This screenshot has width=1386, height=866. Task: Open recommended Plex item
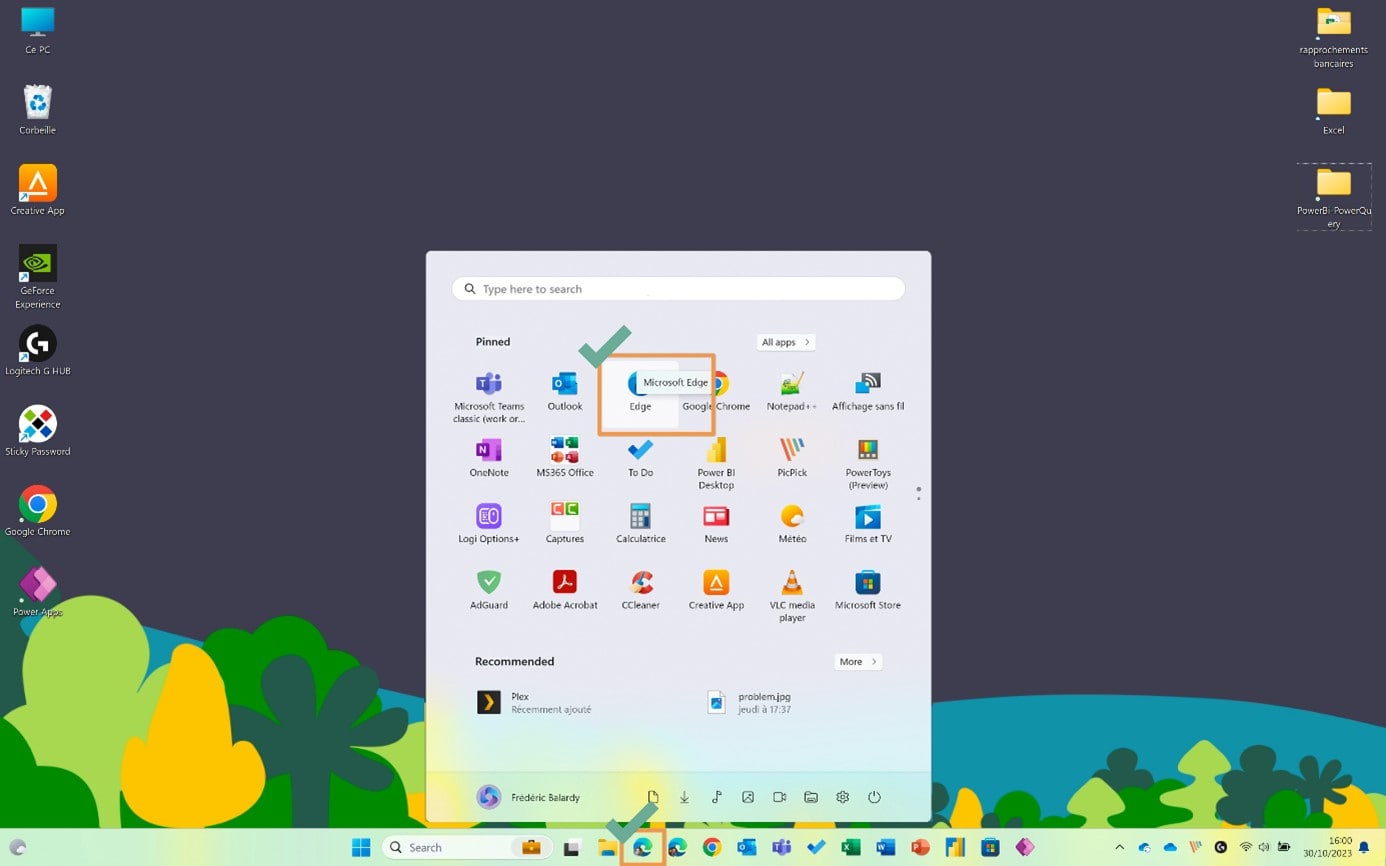point(535,703)
